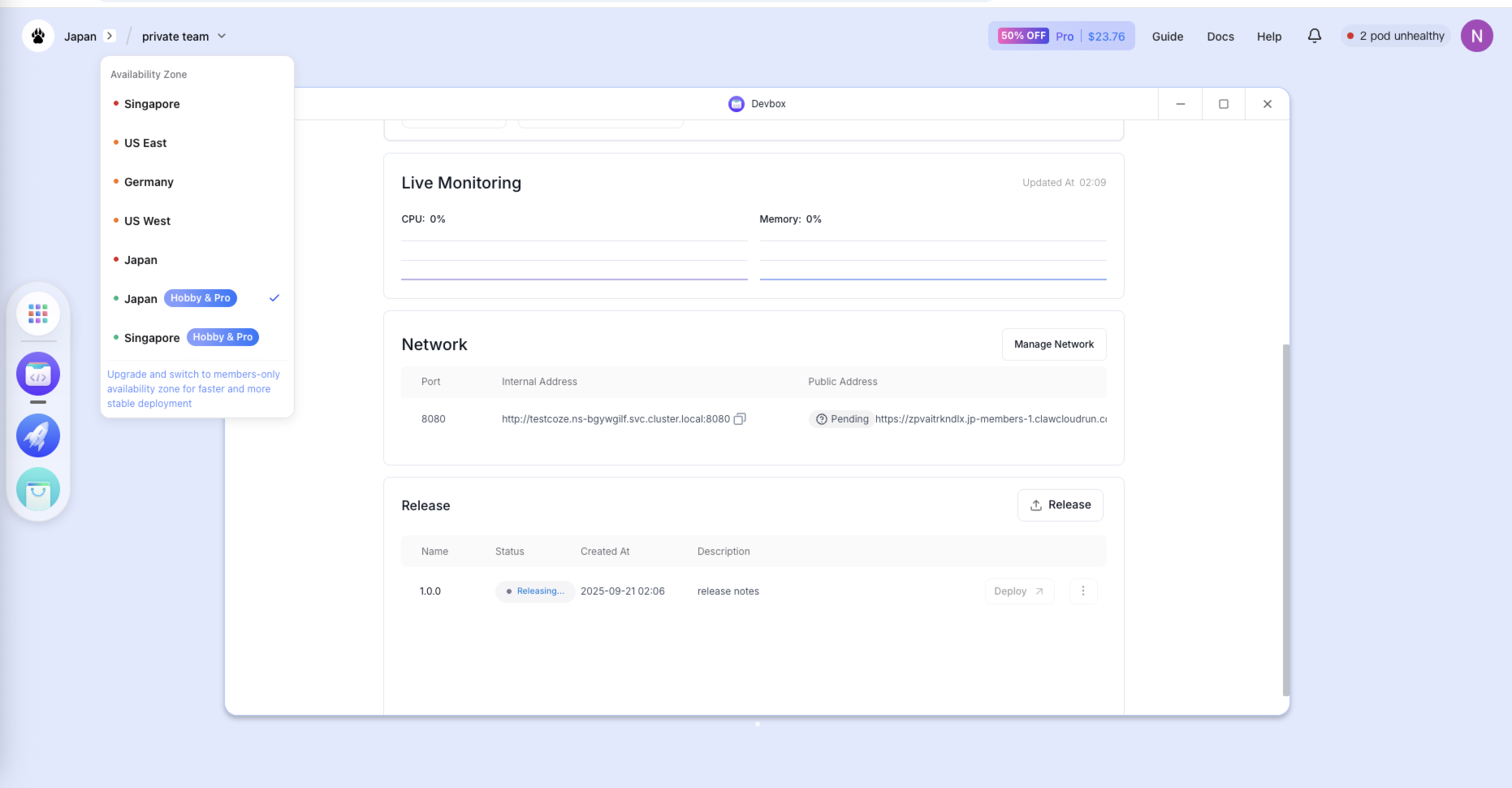
Task: Maximize the Devbox window
Action: (1224, 104)
